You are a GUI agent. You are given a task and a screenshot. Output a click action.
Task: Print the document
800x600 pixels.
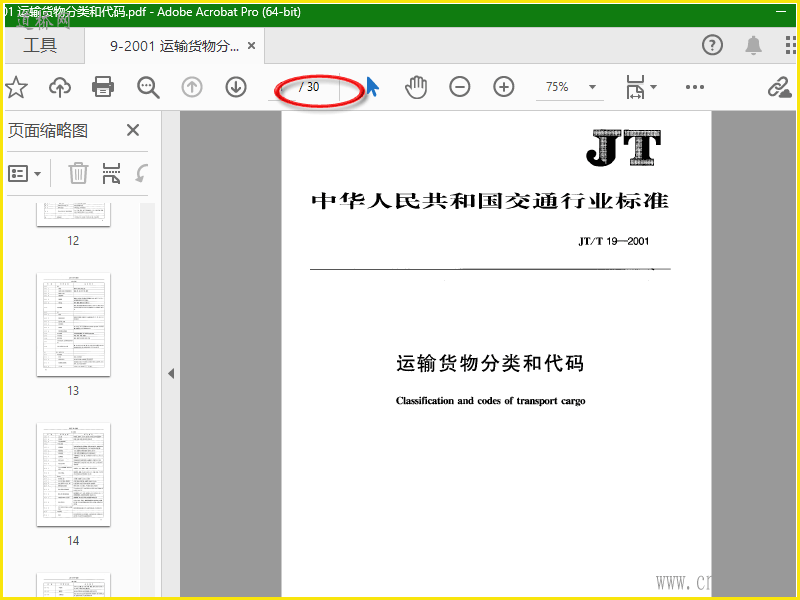[x=103, y=87]
